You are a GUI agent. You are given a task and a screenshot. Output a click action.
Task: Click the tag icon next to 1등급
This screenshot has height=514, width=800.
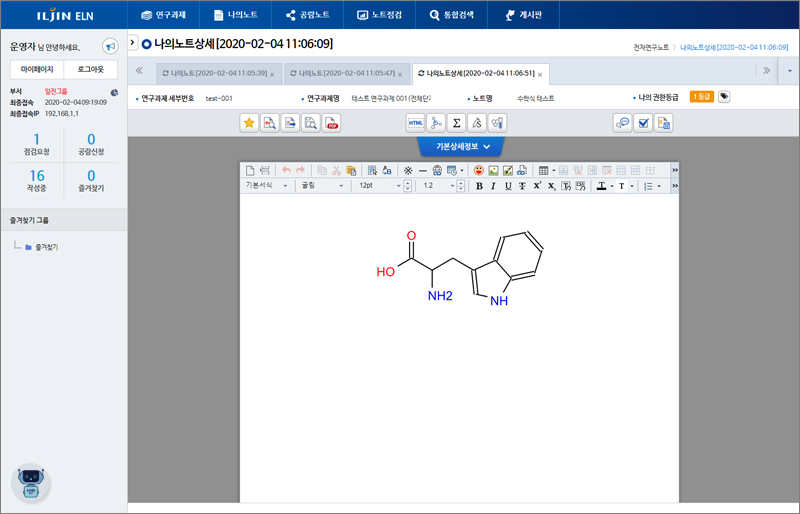coord(724,97)
